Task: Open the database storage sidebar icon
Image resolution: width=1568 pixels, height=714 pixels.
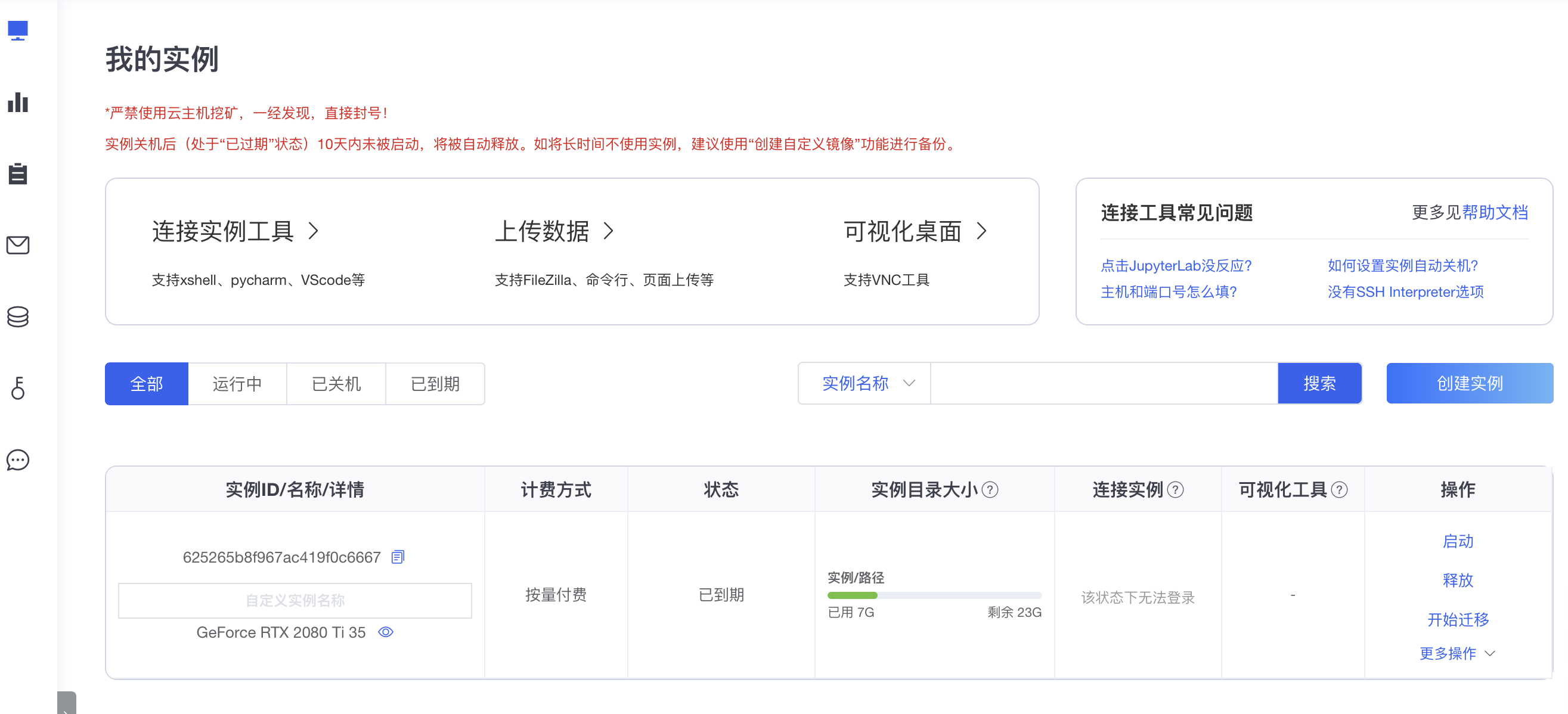Action: point(18,316)
